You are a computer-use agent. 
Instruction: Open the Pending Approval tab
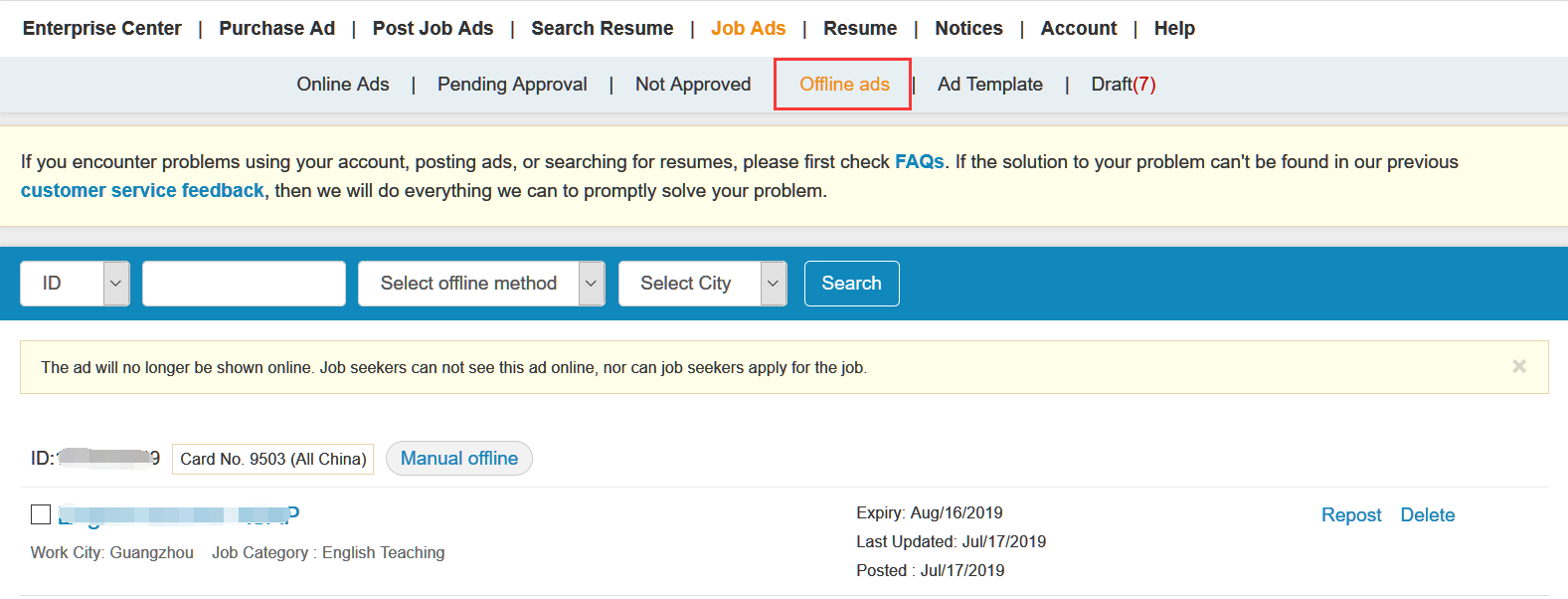click(512, 84)
